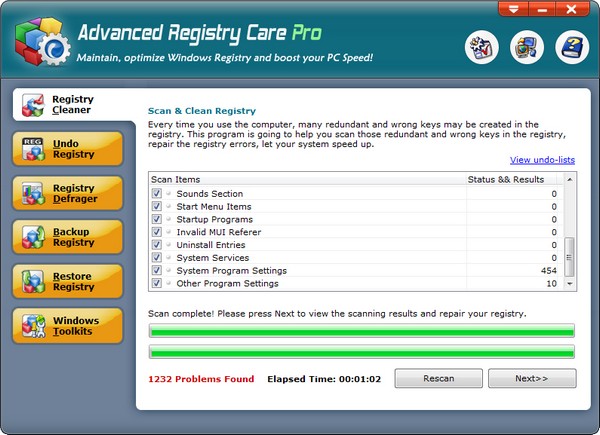The width and height of the screenshot is (600, 435).
Task: Click the Windows Toolkits wrench icon
Action: 33,325
